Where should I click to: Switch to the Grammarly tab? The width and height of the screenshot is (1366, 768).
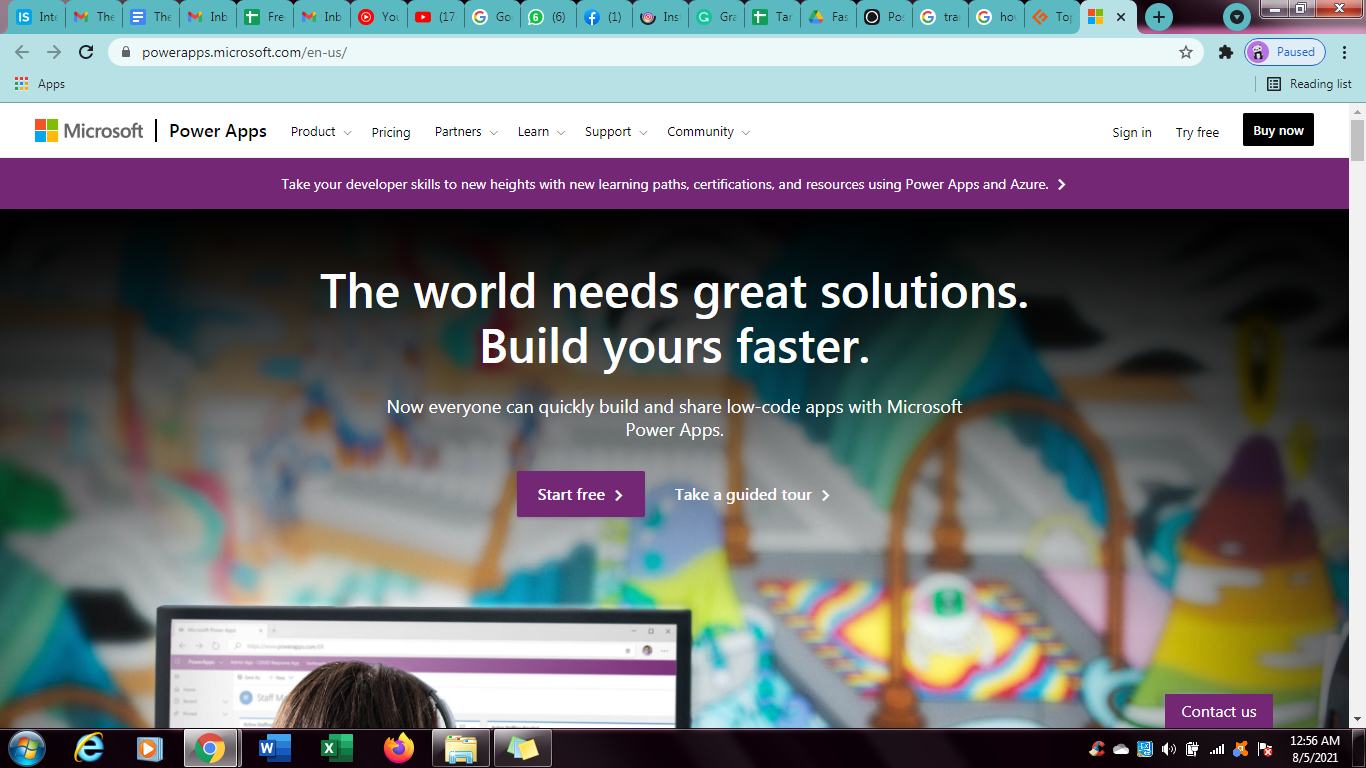click(715, 17)
